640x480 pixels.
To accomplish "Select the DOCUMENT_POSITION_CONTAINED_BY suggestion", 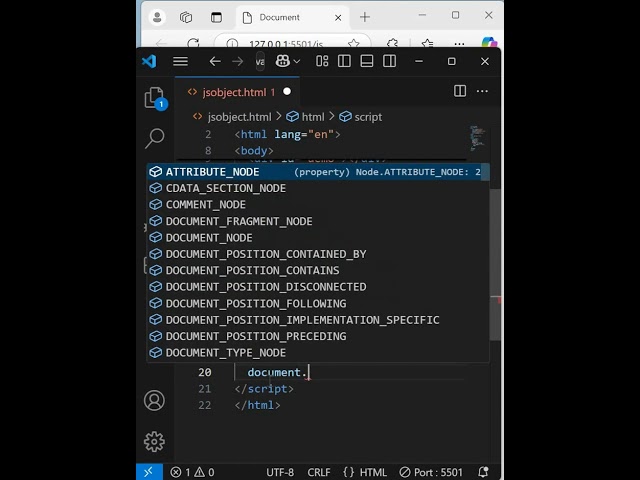I will click(318, 254).
